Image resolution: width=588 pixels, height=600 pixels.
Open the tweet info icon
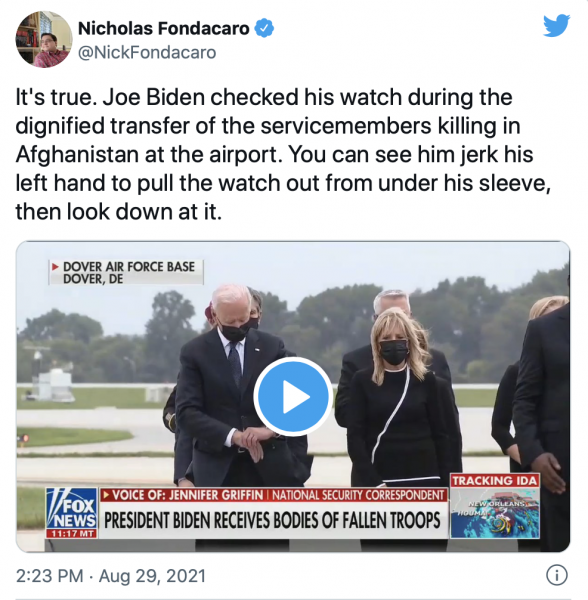(556, 575)
